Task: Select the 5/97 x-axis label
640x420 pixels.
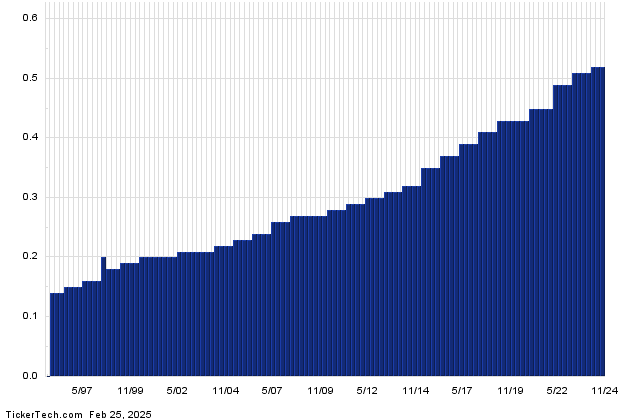Action: (x=82, y=391)
